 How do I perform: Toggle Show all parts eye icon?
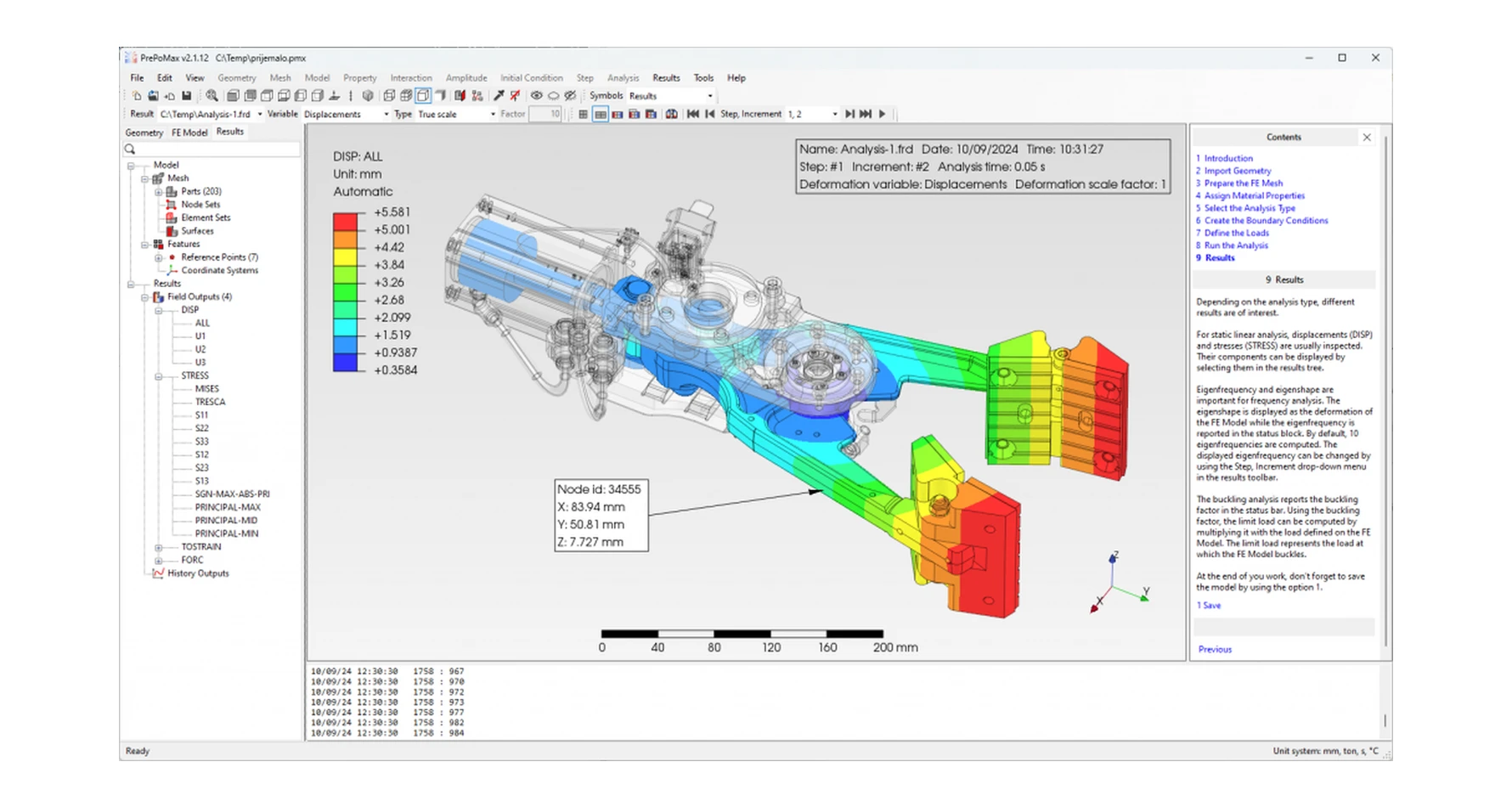[536, 96]
